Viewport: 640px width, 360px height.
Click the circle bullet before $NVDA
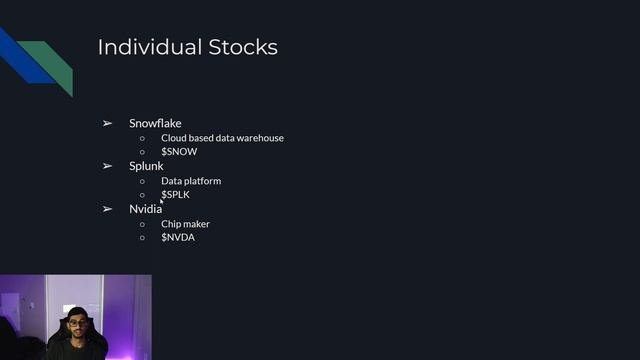[142, 238]
